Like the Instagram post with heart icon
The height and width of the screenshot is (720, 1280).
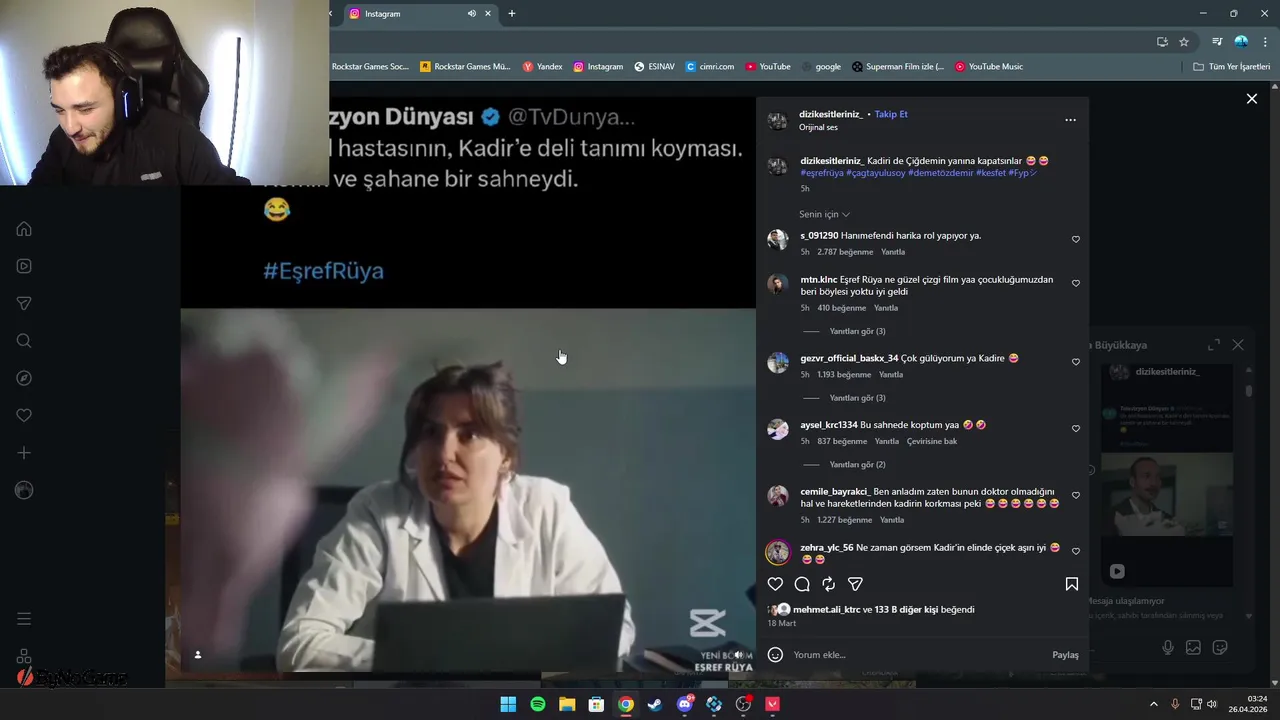pos(775,584)
